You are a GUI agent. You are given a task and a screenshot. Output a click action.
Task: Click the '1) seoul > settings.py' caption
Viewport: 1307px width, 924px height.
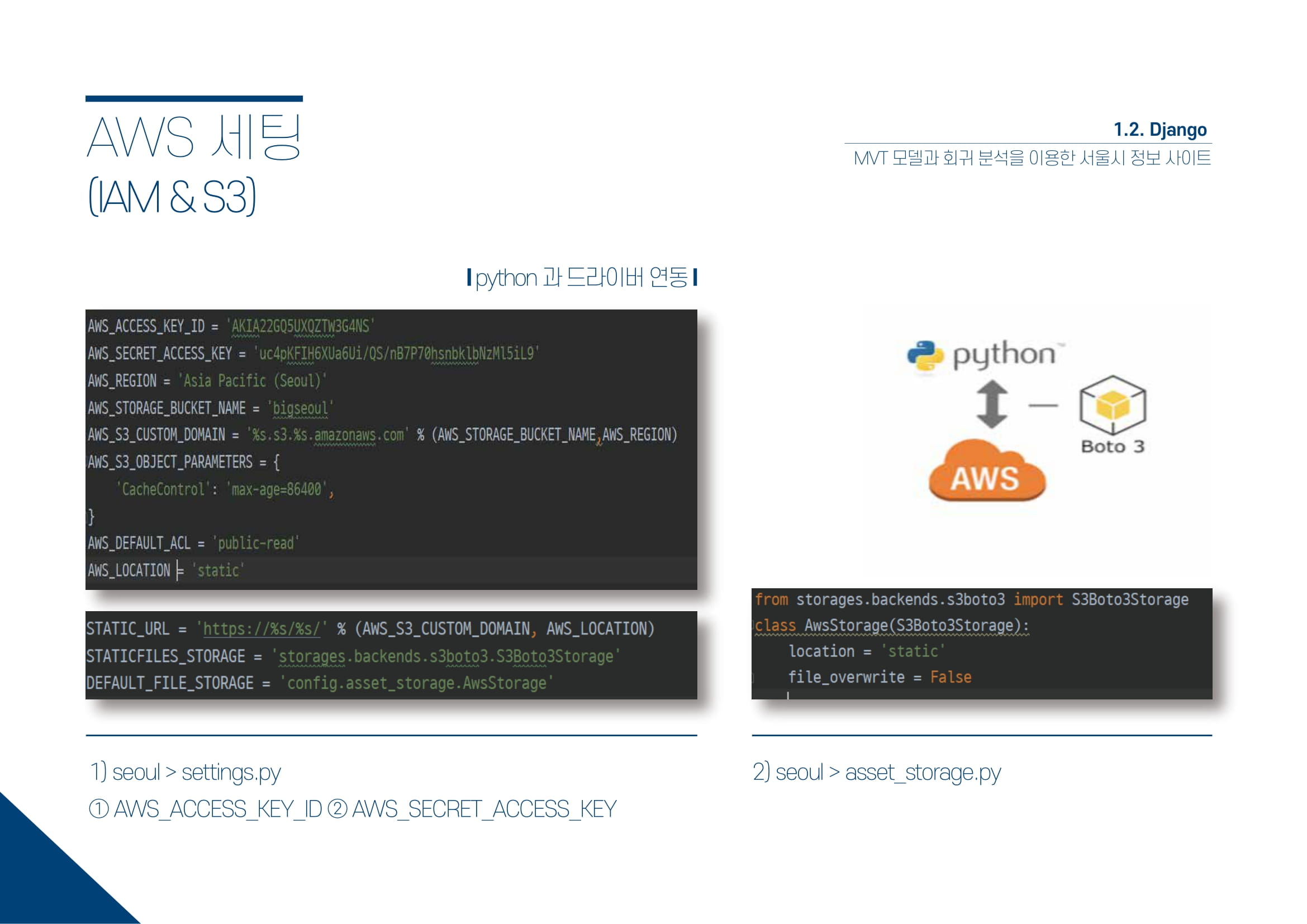186,773
